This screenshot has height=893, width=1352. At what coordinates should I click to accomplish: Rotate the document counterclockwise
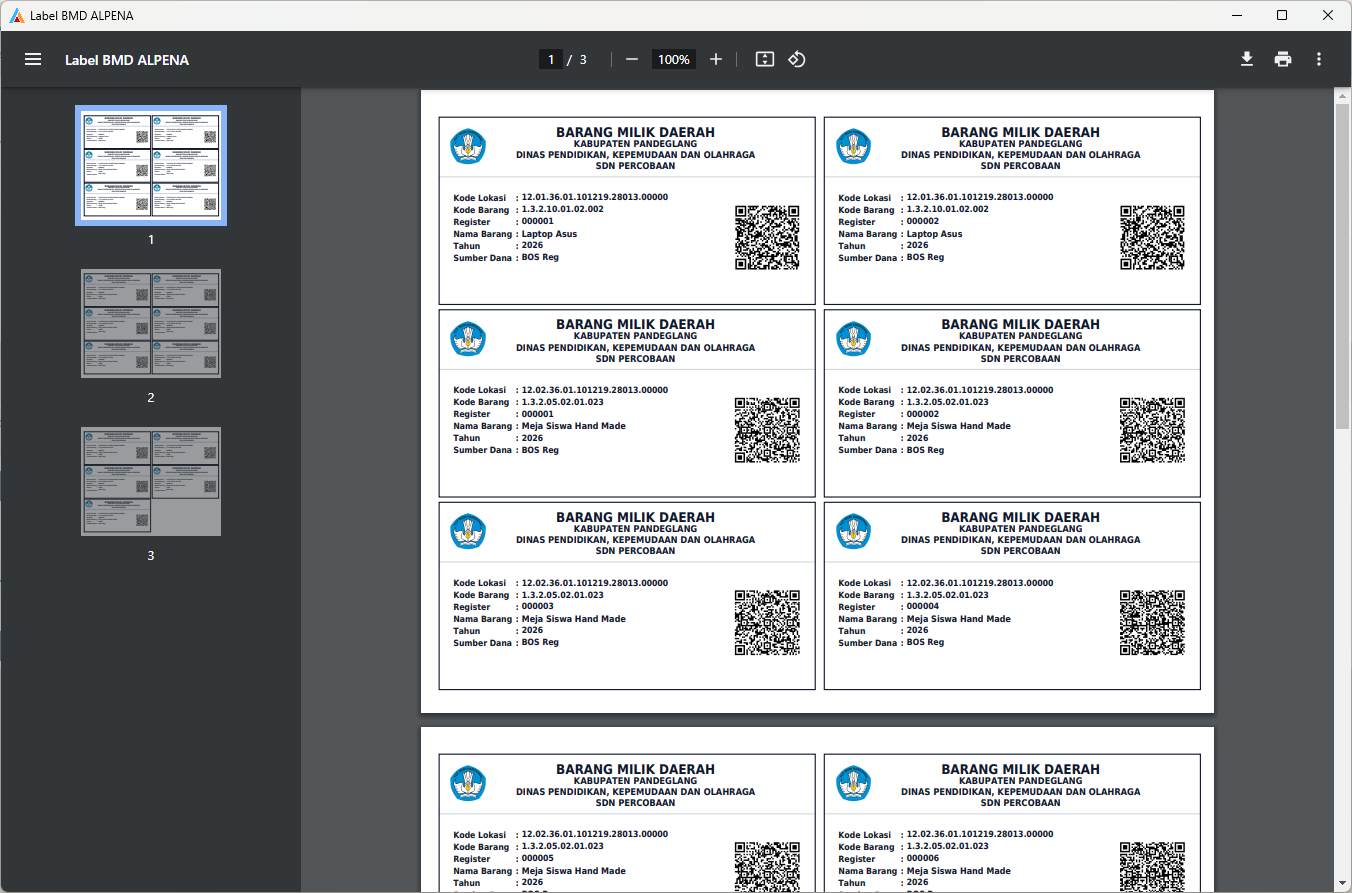click(x=797, y=59)
